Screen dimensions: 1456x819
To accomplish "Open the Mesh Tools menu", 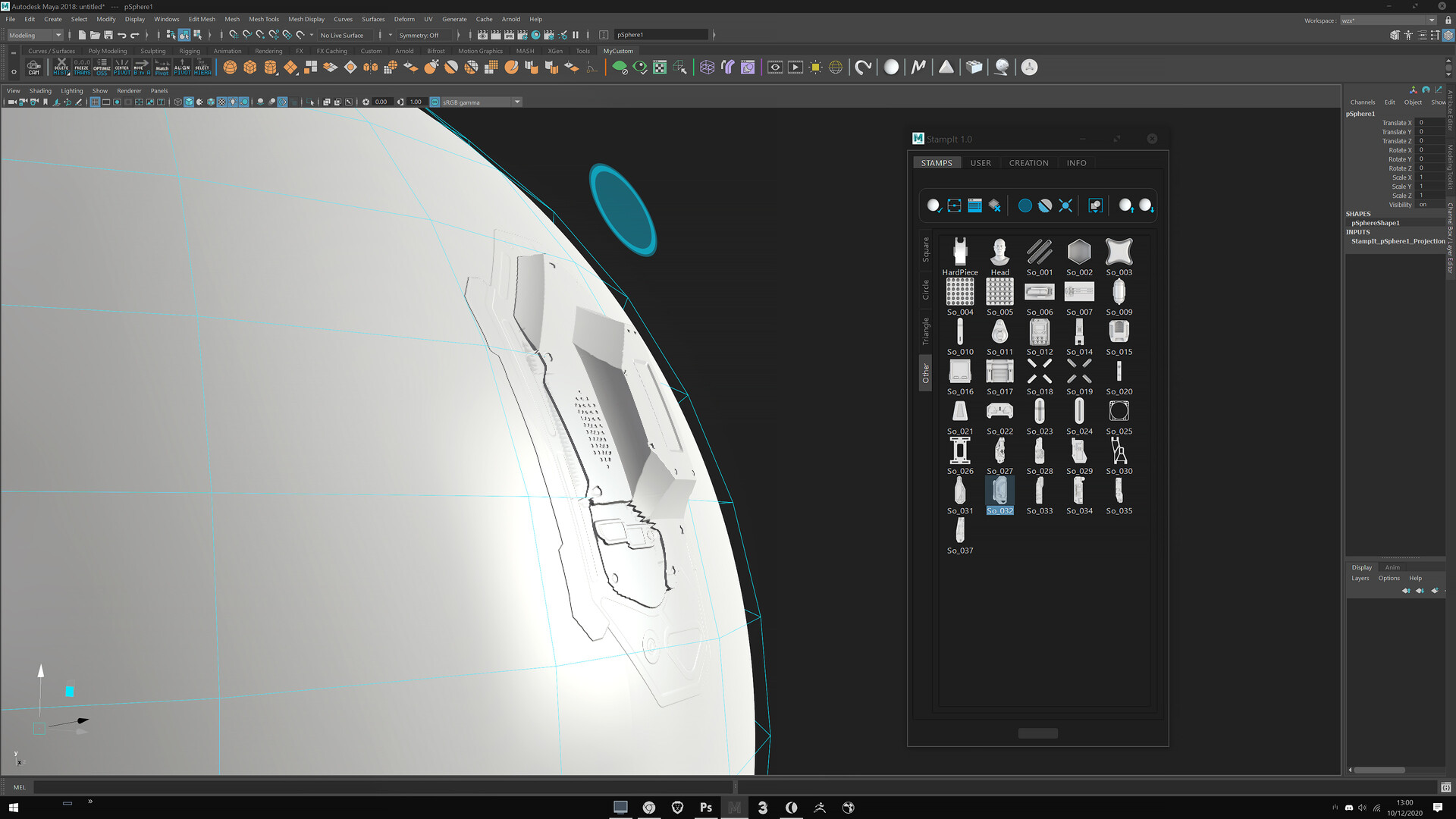I will click(x=264, y=19).
